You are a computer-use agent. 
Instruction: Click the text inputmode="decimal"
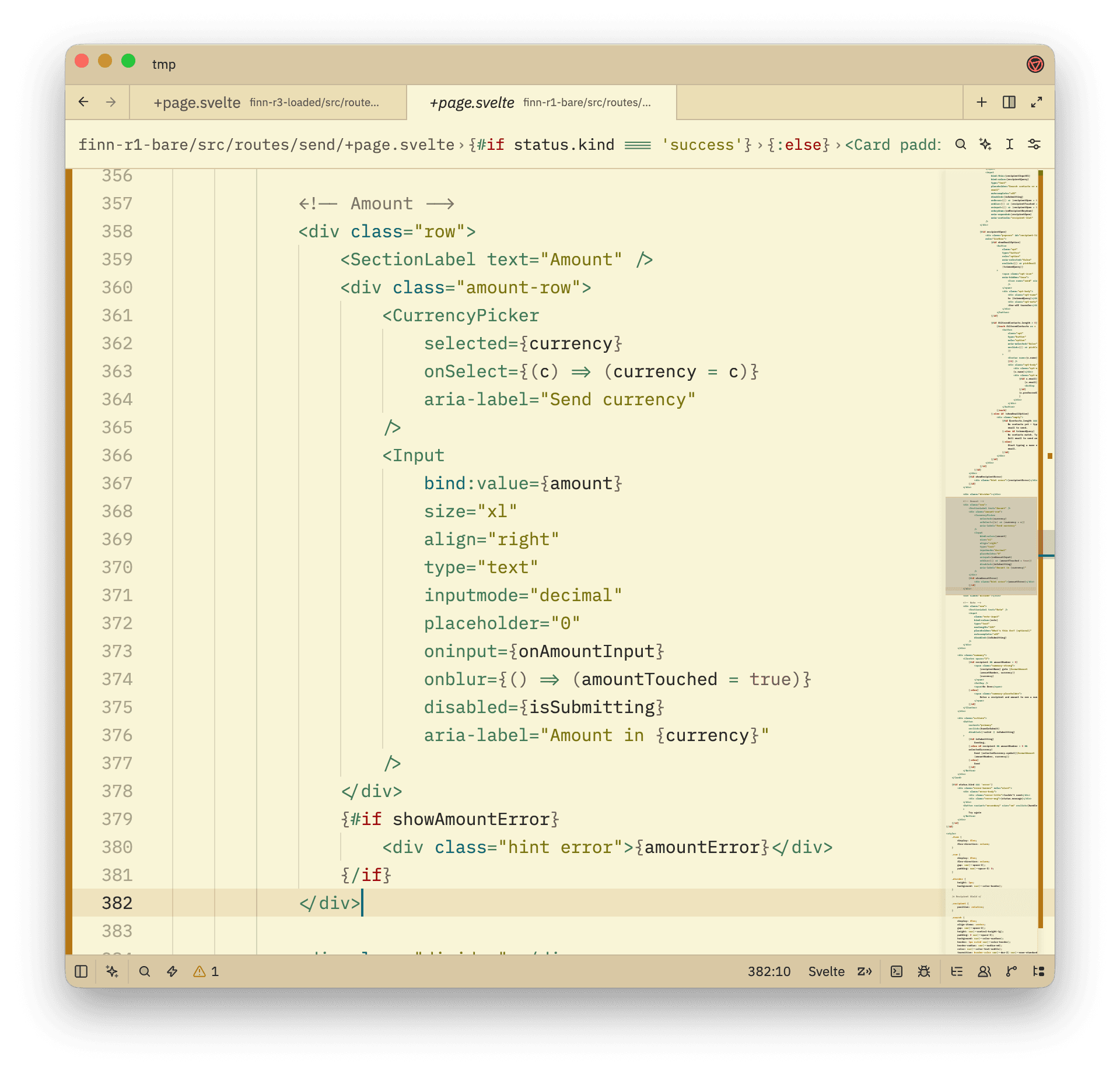tap(523, 595)
